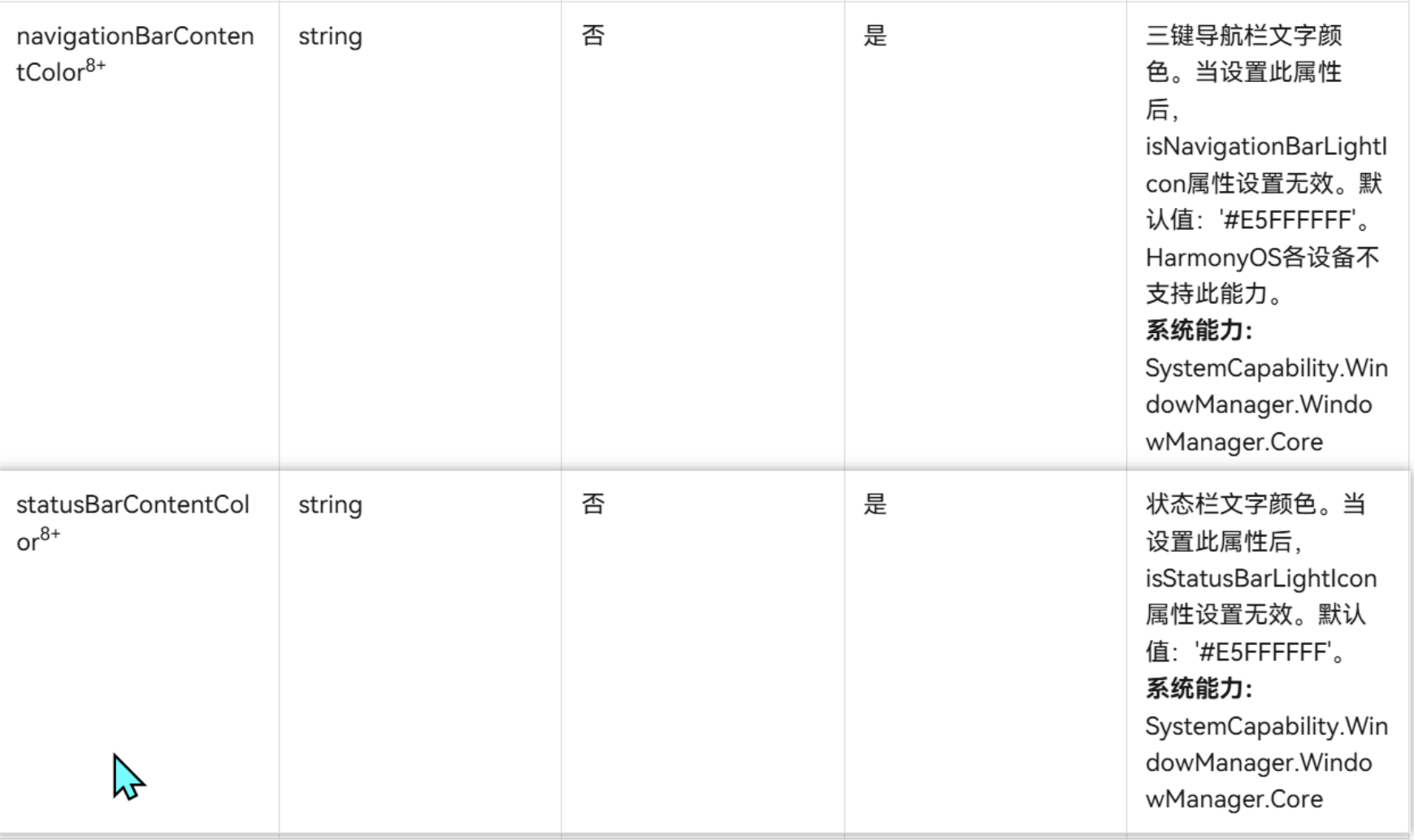Click '#E5FFFFFF' default value in status bar row
The height and width of the screenshot is (840, 1414).
(1263, 652)
